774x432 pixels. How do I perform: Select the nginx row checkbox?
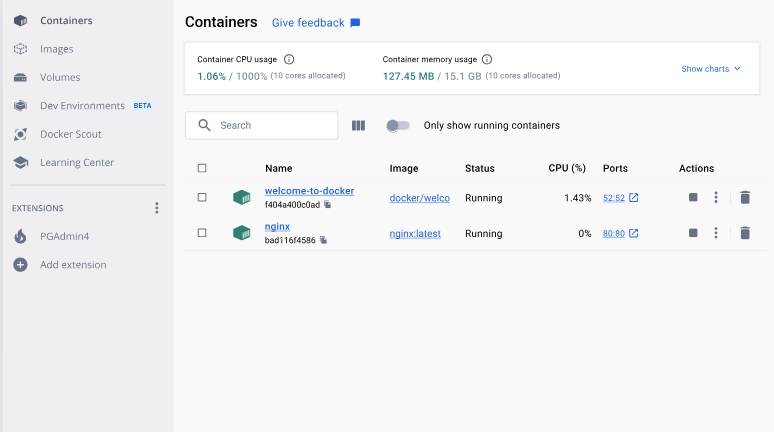pos(202,233)
